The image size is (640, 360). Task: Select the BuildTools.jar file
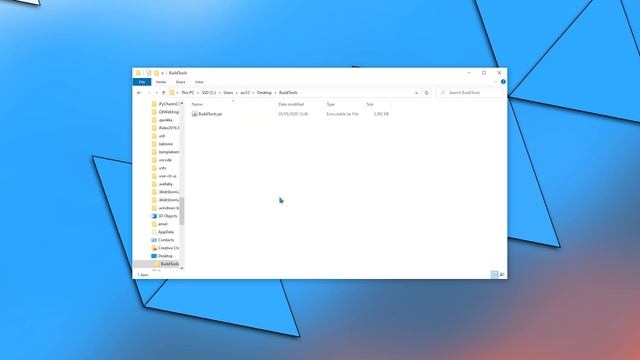(x=210, y=114)
